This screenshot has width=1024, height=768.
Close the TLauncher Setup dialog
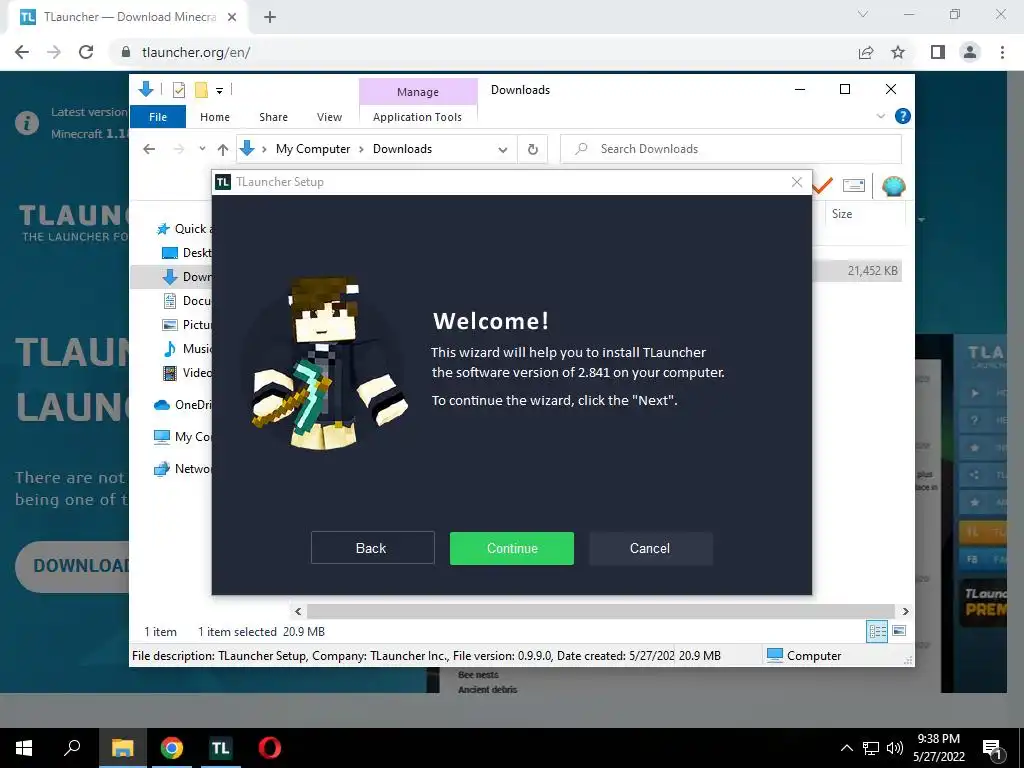[797, 182]
